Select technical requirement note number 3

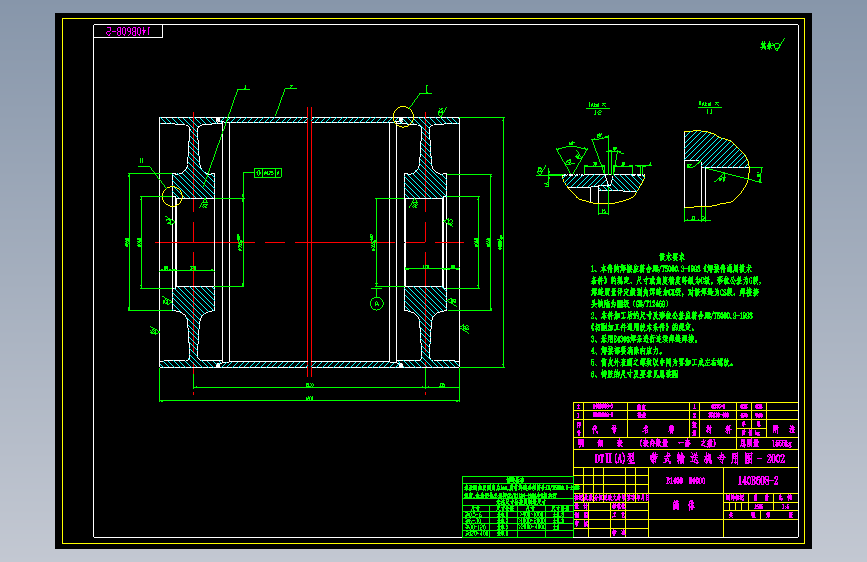click(645, 339)
